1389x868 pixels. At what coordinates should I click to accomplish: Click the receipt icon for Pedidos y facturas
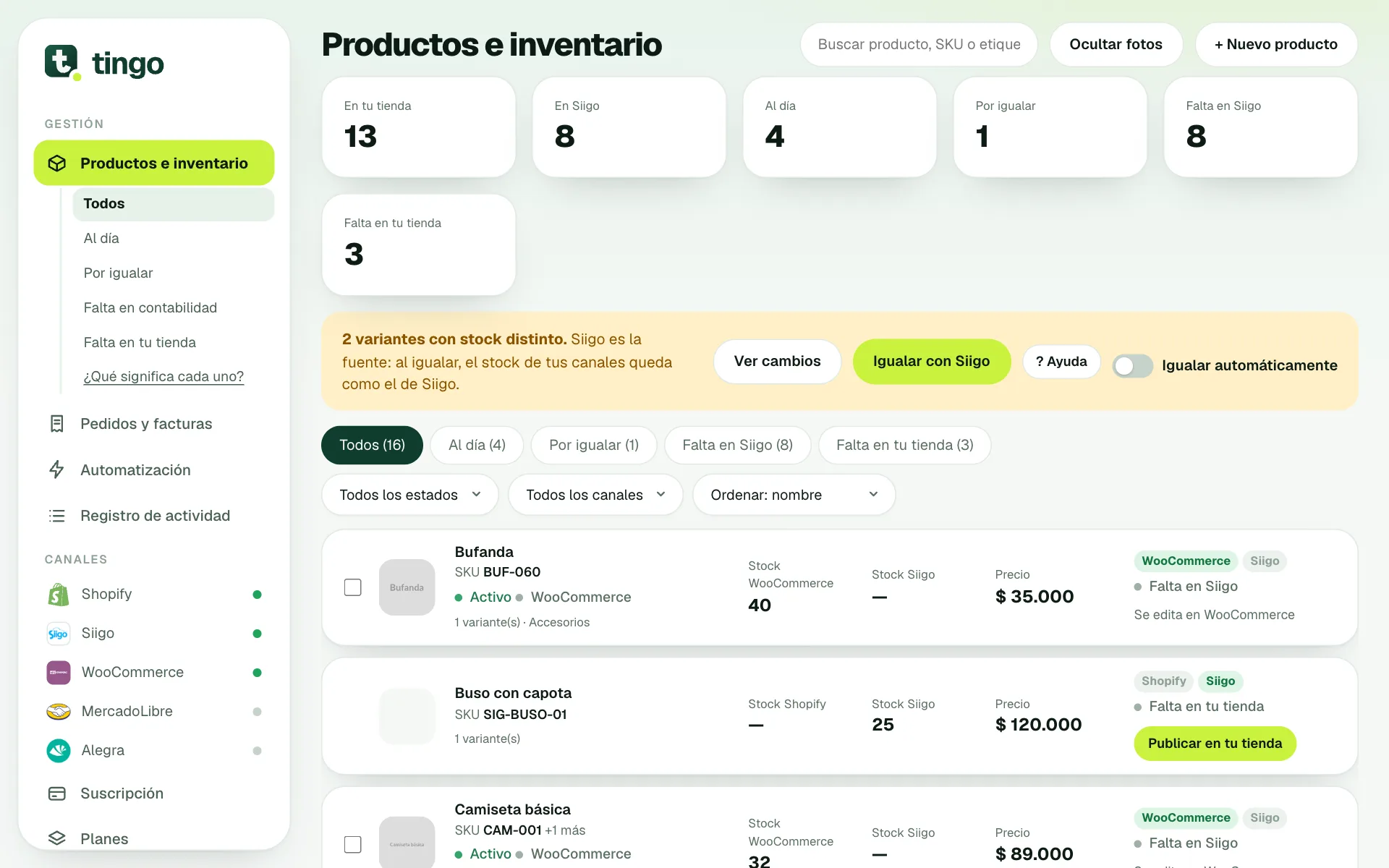pos(57,424)
